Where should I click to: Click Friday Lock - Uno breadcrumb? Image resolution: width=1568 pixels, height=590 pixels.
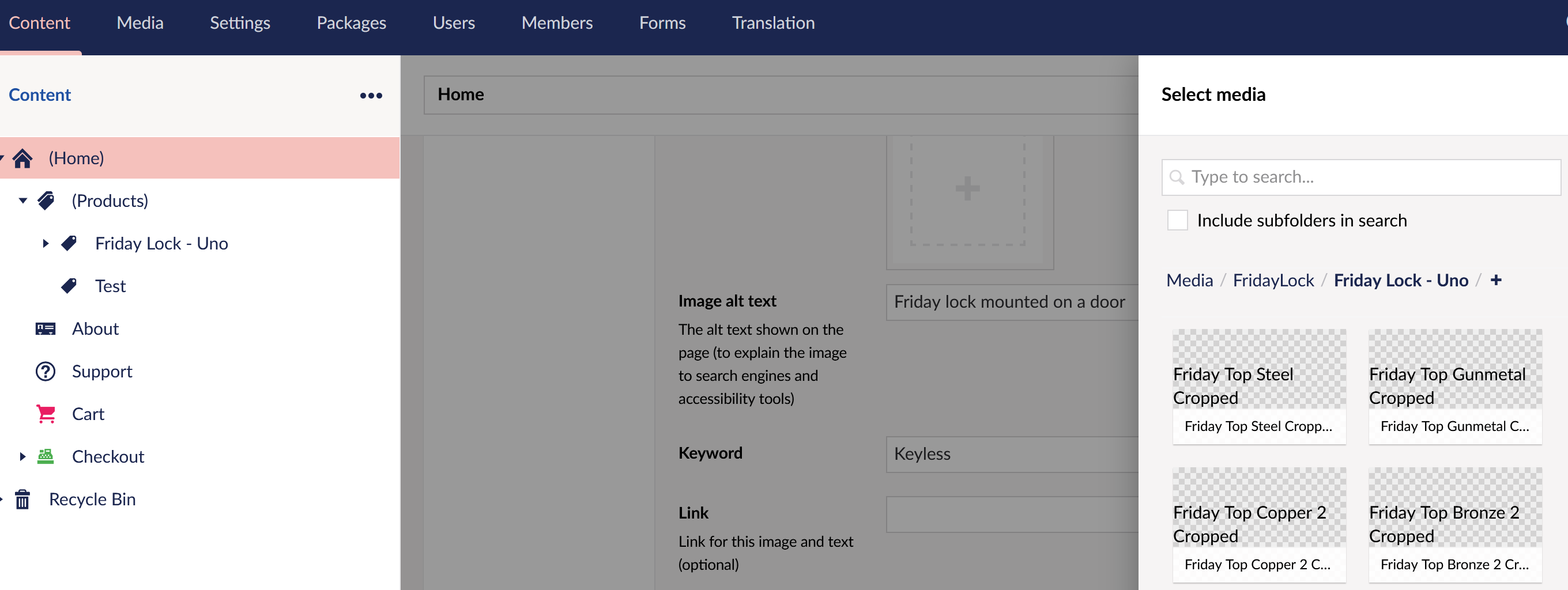coord(1401,280)
